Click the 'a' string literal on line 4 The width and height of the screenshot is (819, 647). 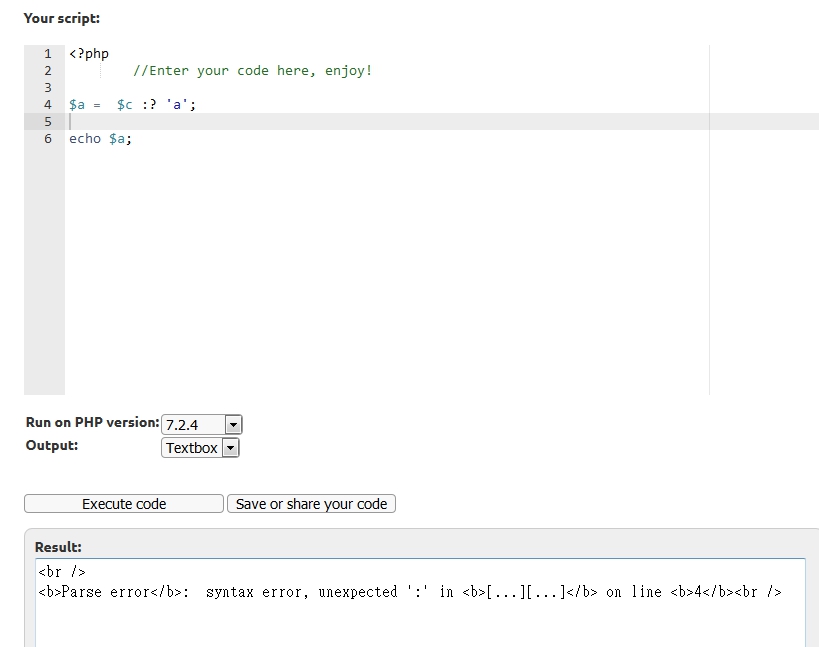tap(177, 105)
